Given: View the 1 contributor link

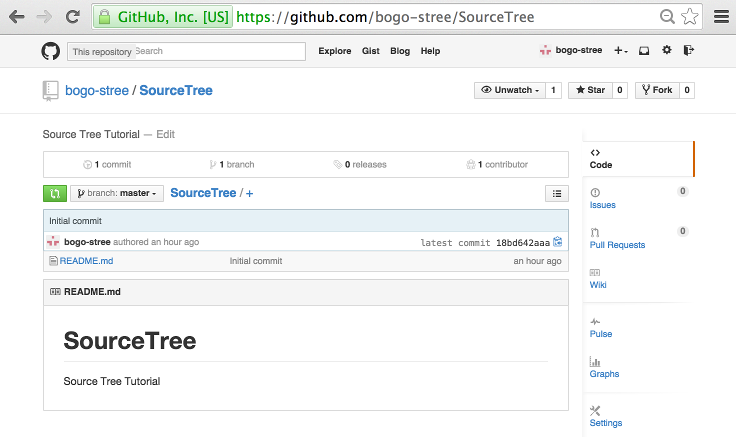Looking at the screenshot, I should click(x=497, y=164).
